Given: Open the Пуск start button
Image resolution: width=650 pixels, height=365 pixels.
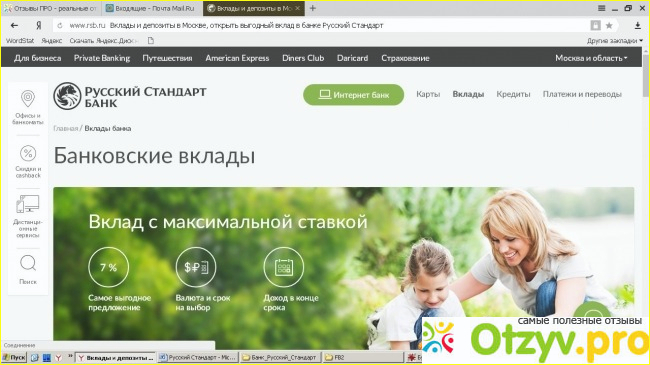Looking at the screenshot, I should [x=14, y=358].
